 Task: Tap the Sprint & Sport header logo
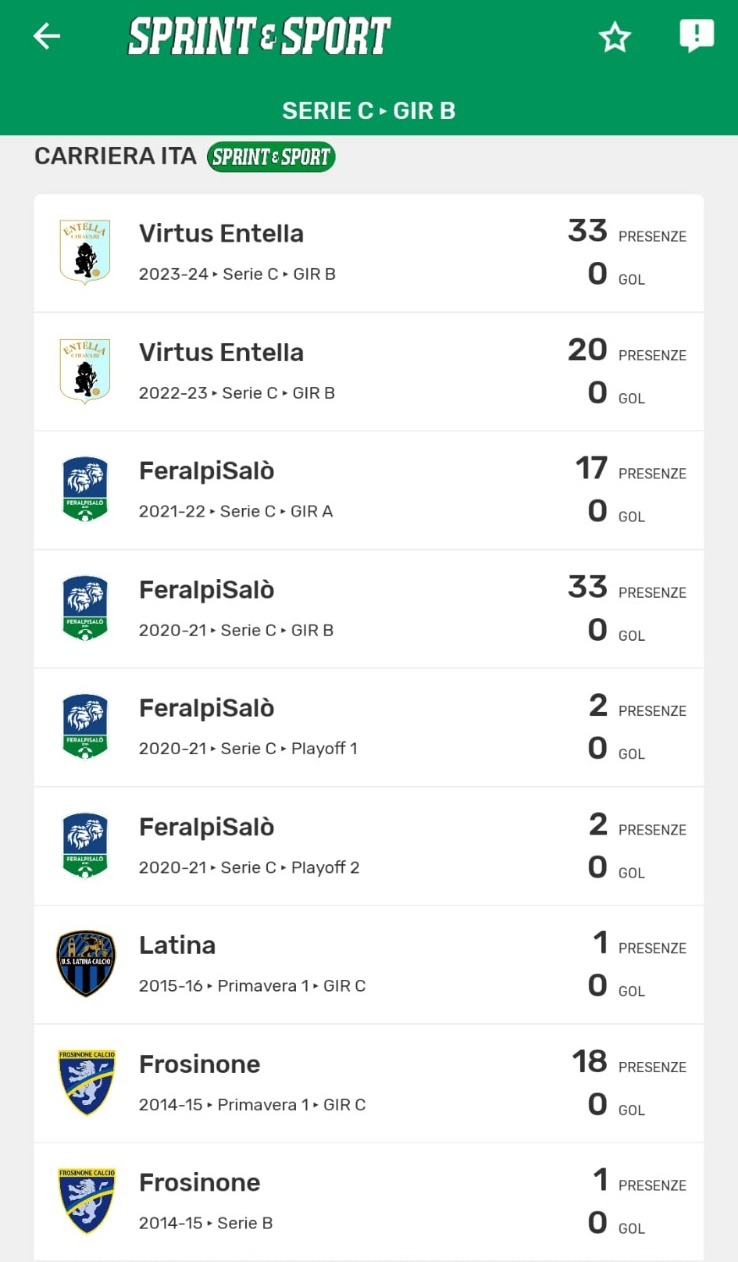click(259, 37)
